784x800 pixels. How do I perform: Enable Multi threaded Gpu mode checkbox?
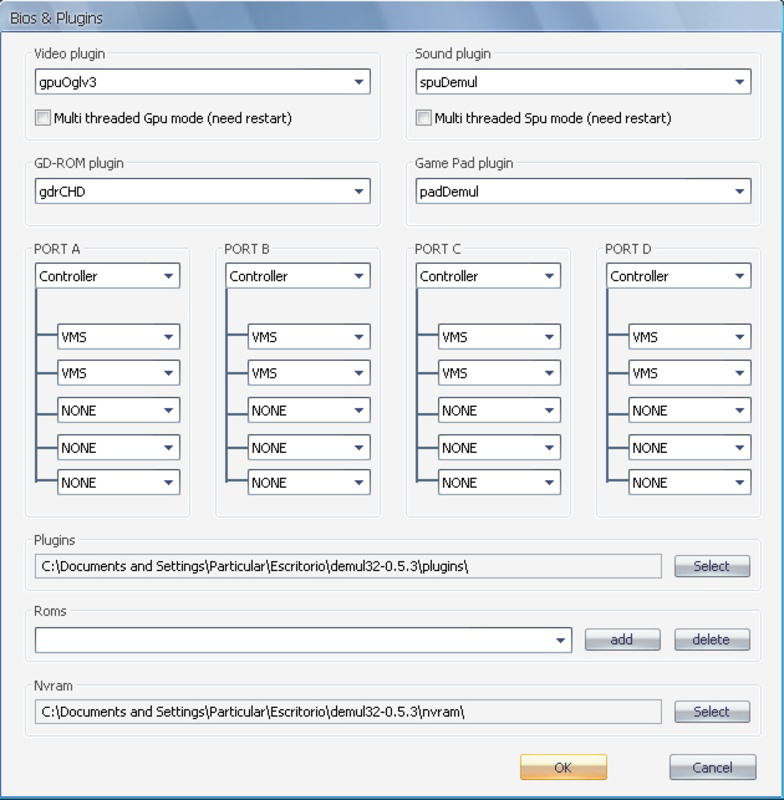(x=43, y=118)
